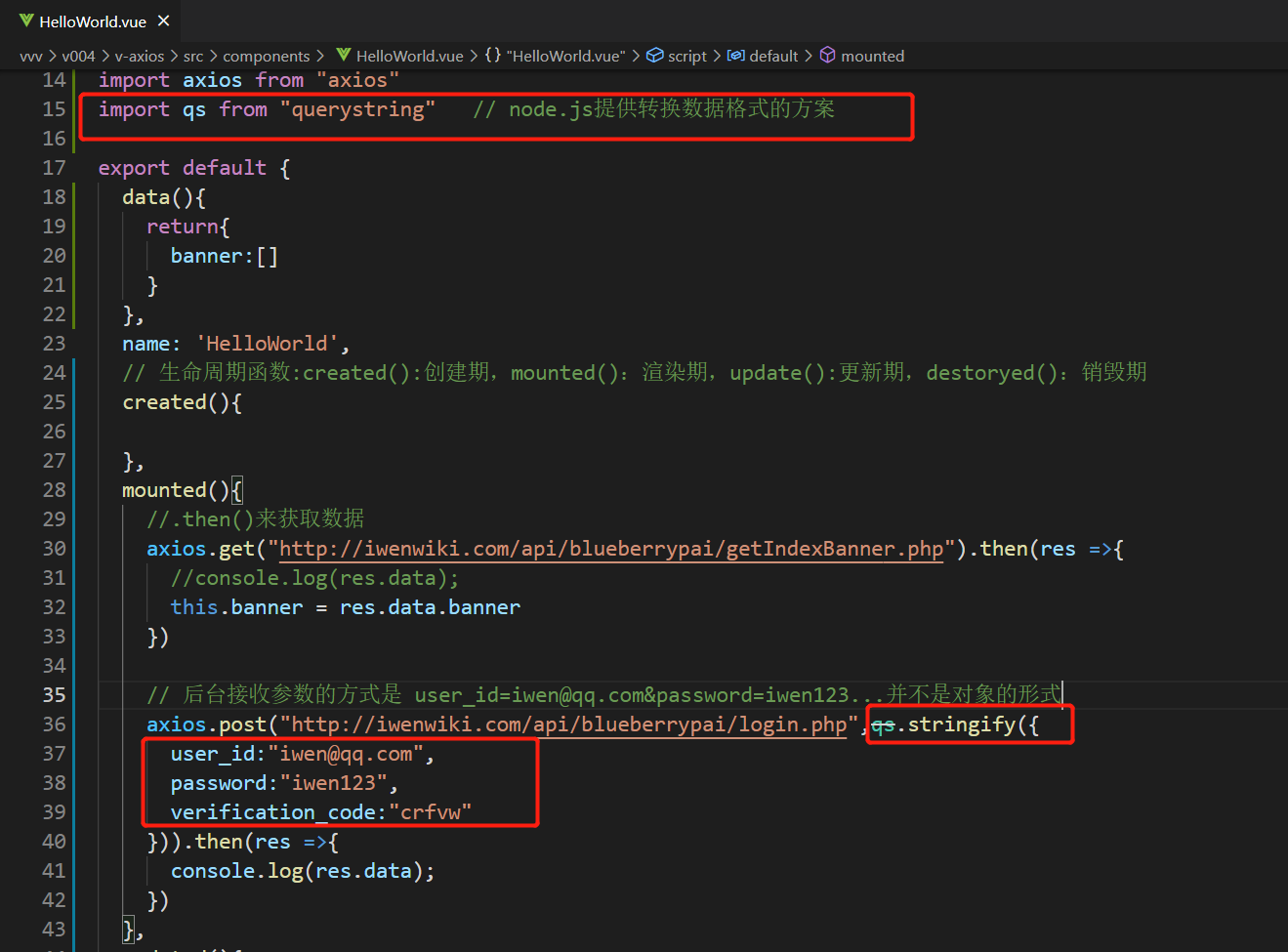Click the //.then() comment on line 29
This screenshot has height=952, width=1288.
tap(256, 518)
